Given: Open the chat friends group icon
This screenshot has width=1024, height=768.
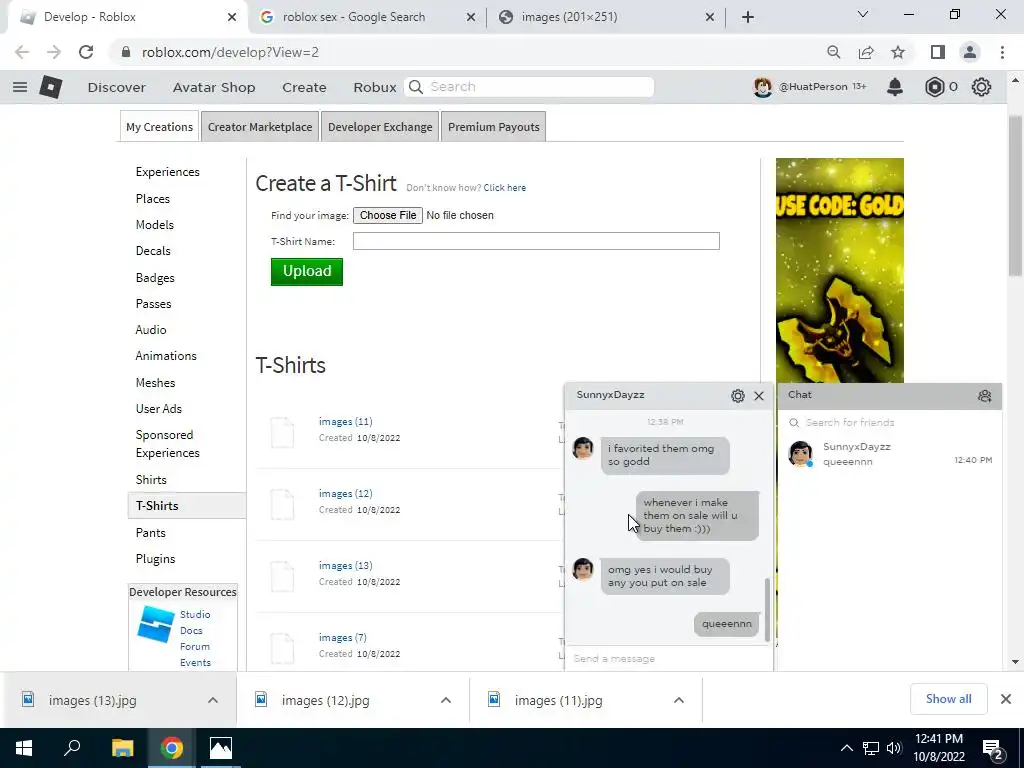Looking at the screenshot, I should click(x=984, y=396).
